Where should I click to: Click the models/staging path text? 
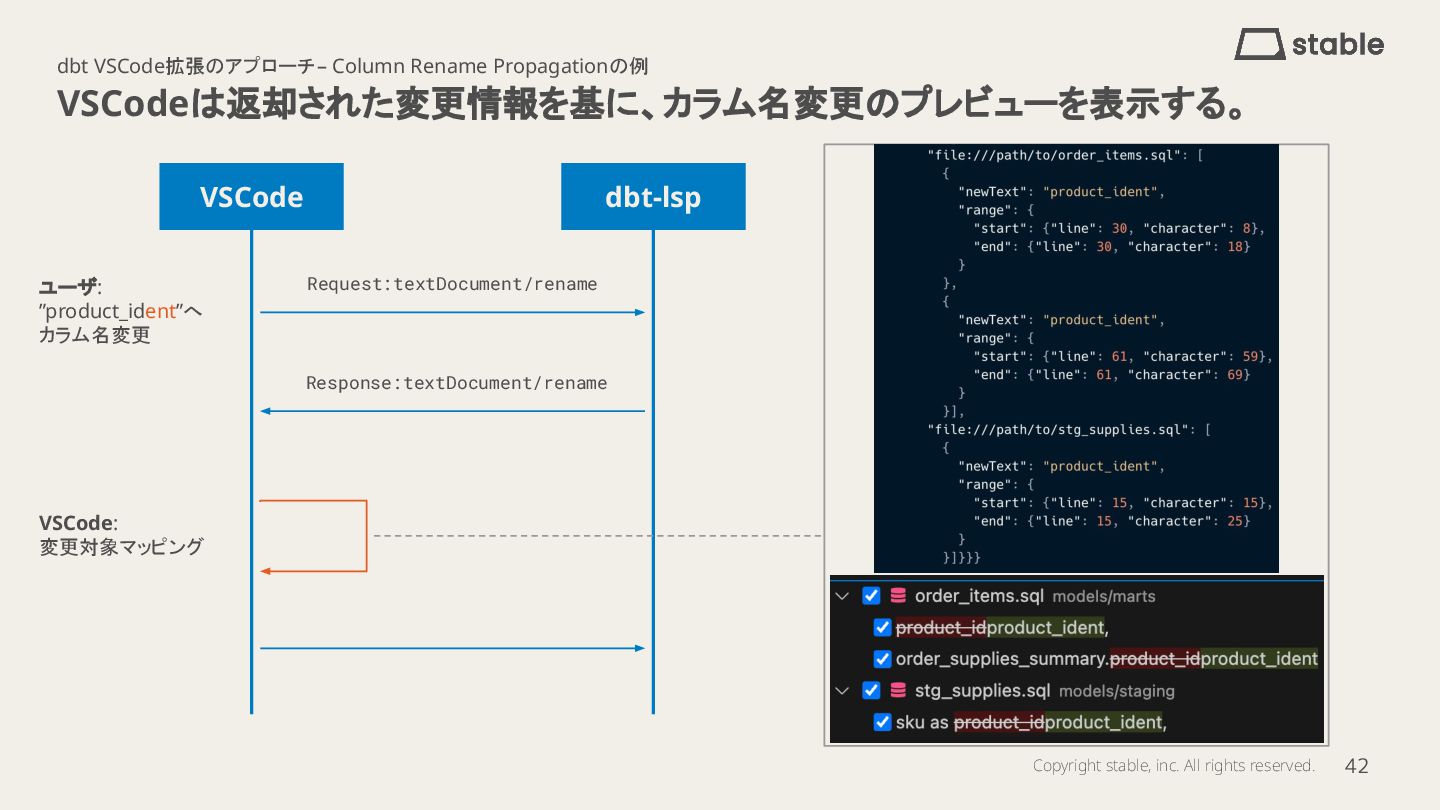[x=1117, y=691]
